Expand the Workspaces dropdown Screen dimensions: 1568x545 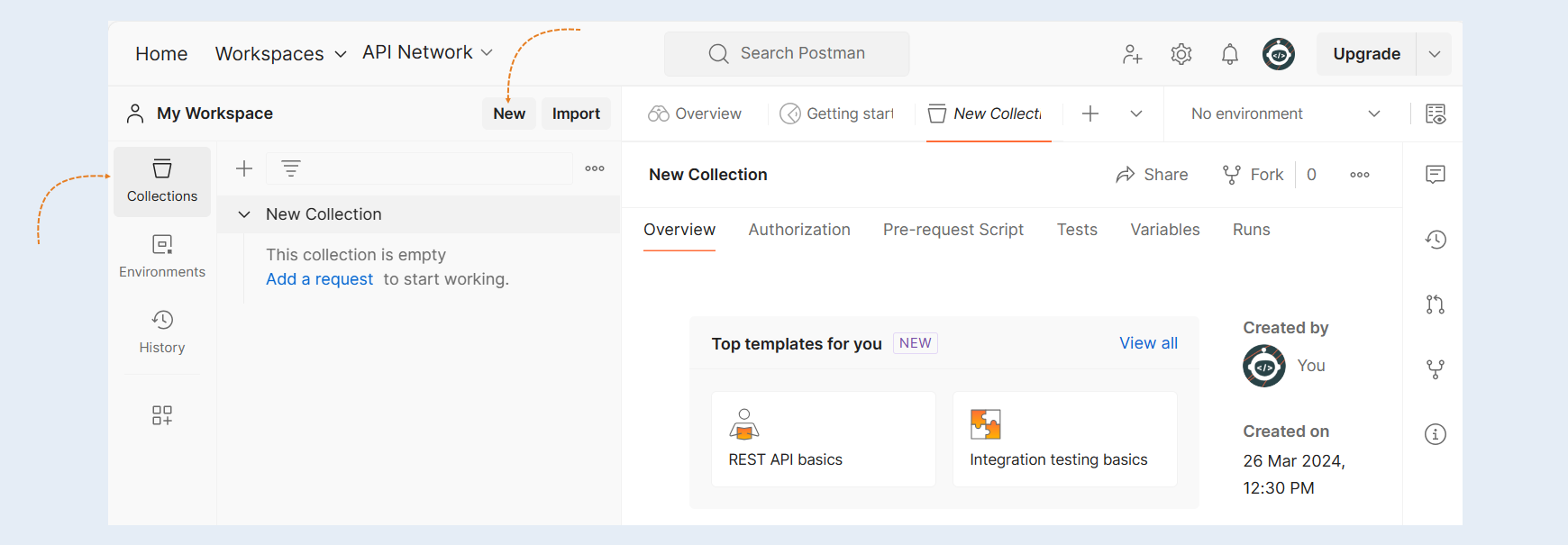pos(280,54)
